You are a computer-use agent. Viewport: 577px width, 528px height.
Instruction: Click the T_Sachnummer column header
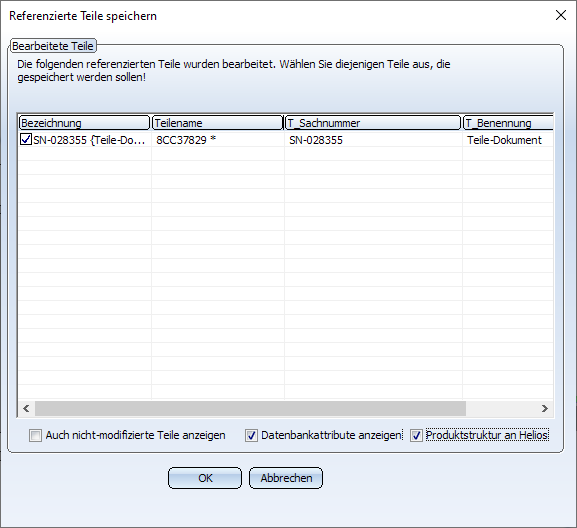[373, 123]
